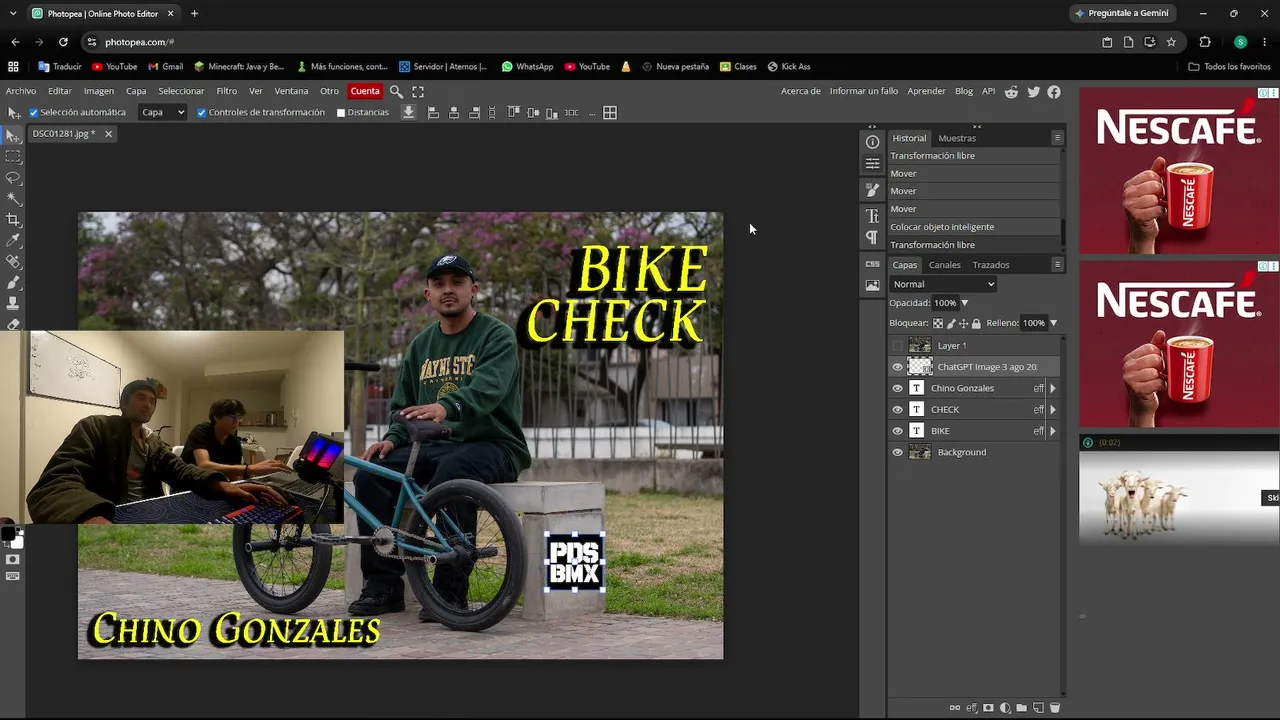The image size is (1280, 720).
Task: Click the link layers icon in Layers footer
Action: click(955, 708)
